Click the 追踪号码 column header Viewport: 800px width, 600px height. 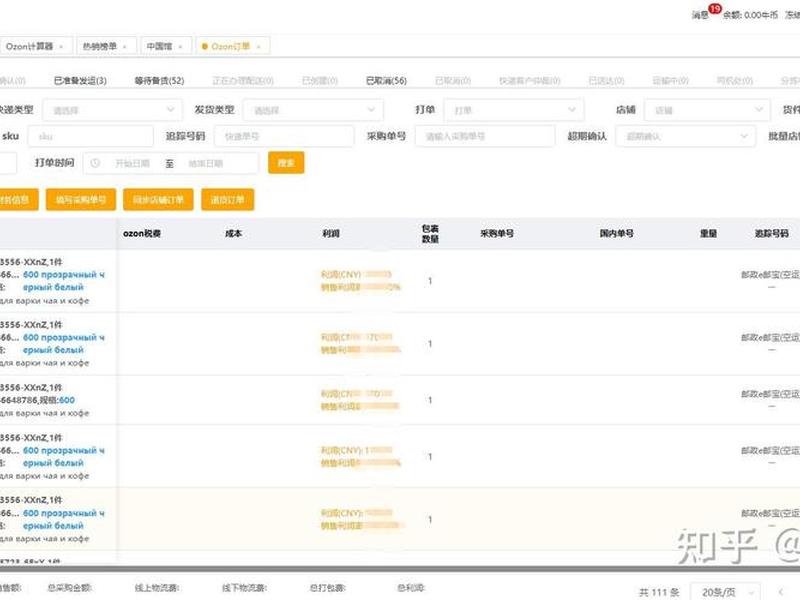(771, 234)
